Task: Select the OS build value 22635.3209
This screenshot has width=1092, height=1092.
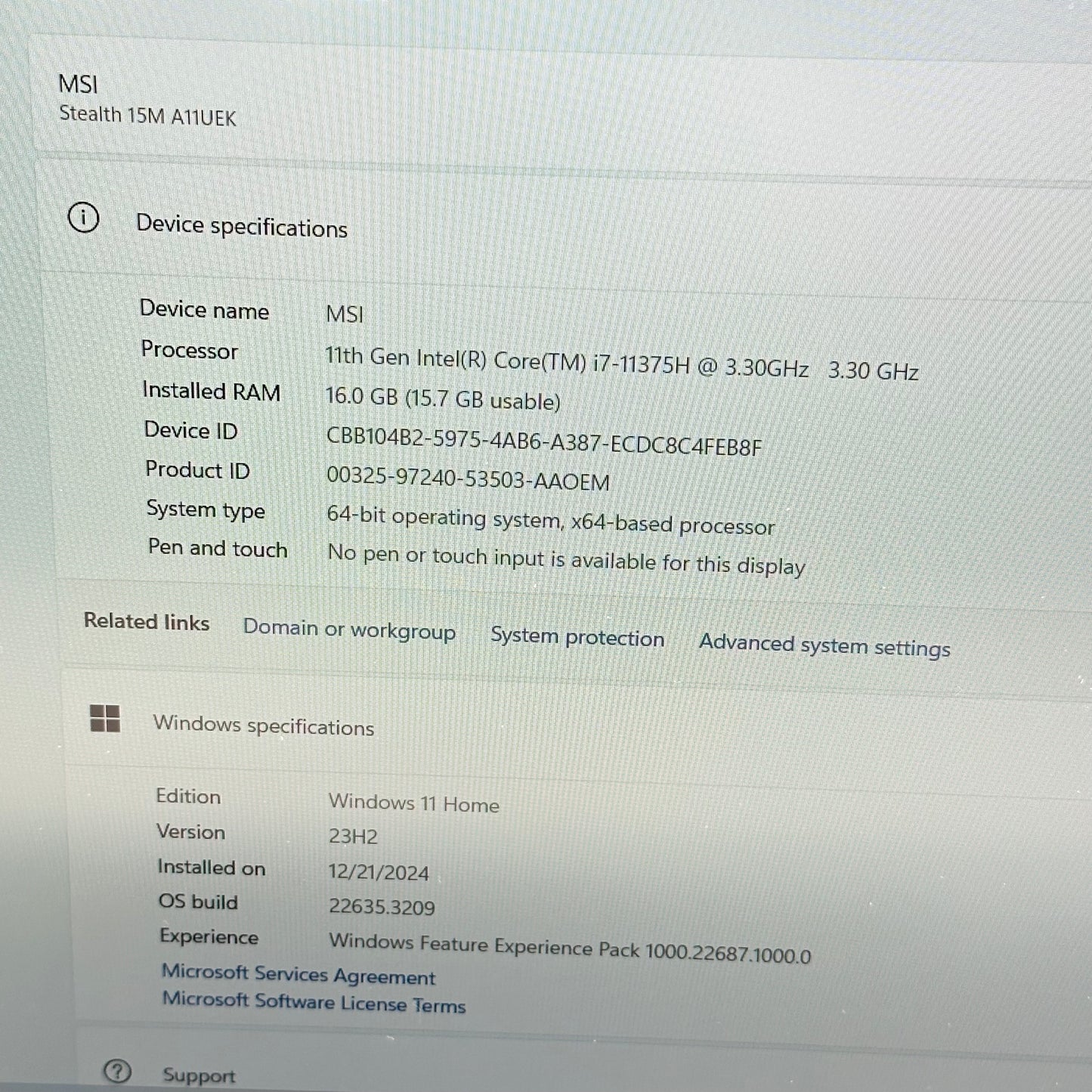Action: tap(382, 906)
